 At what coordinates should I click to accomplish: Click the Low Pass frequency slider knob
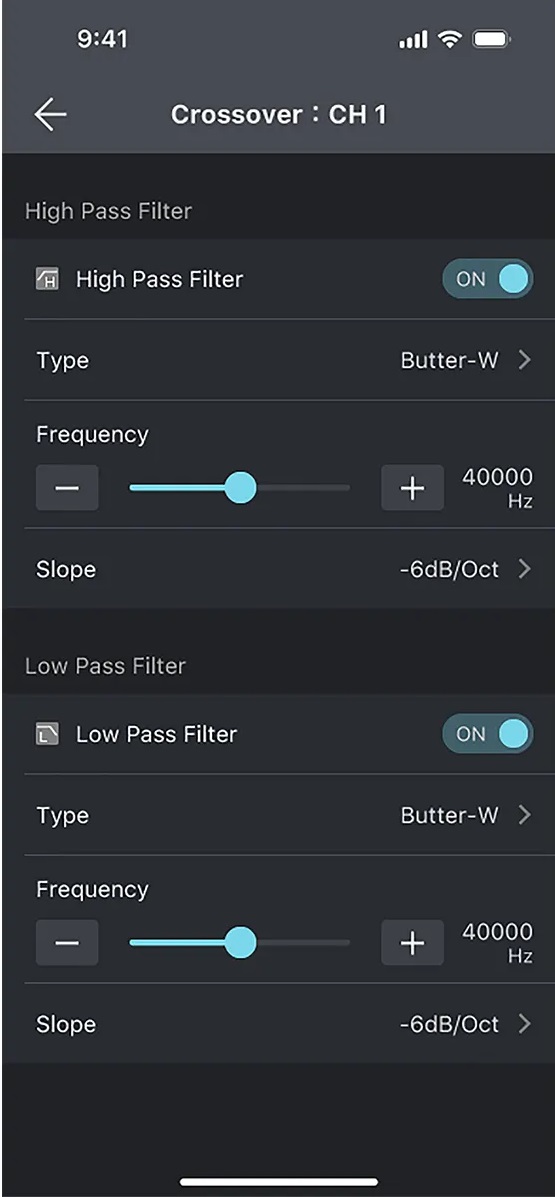click(x=240, y=942)
